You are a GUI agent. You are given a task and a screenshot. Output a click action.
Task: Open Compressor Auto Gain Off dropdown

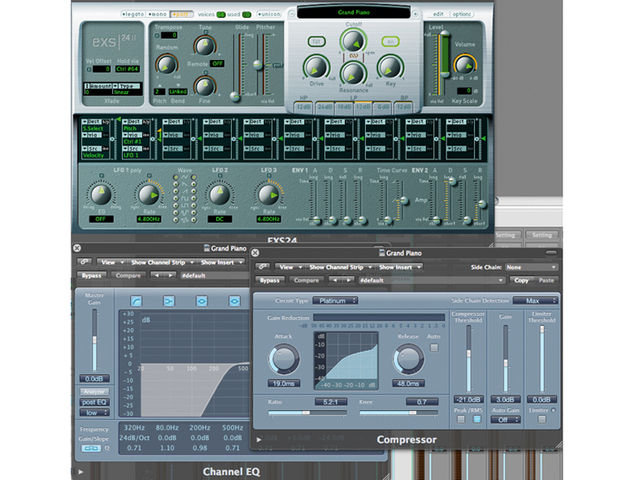tap(505, 420)
